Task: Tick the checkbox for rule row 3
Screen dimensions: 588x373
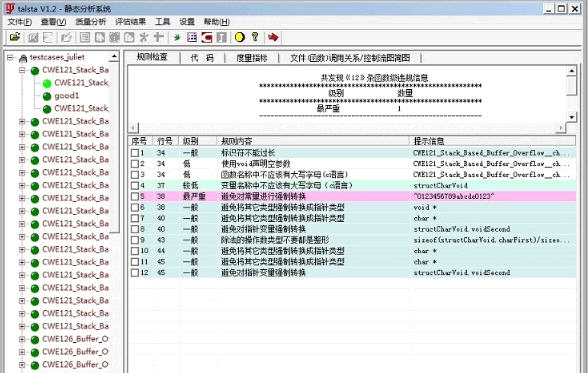Action: click(135, 175)
